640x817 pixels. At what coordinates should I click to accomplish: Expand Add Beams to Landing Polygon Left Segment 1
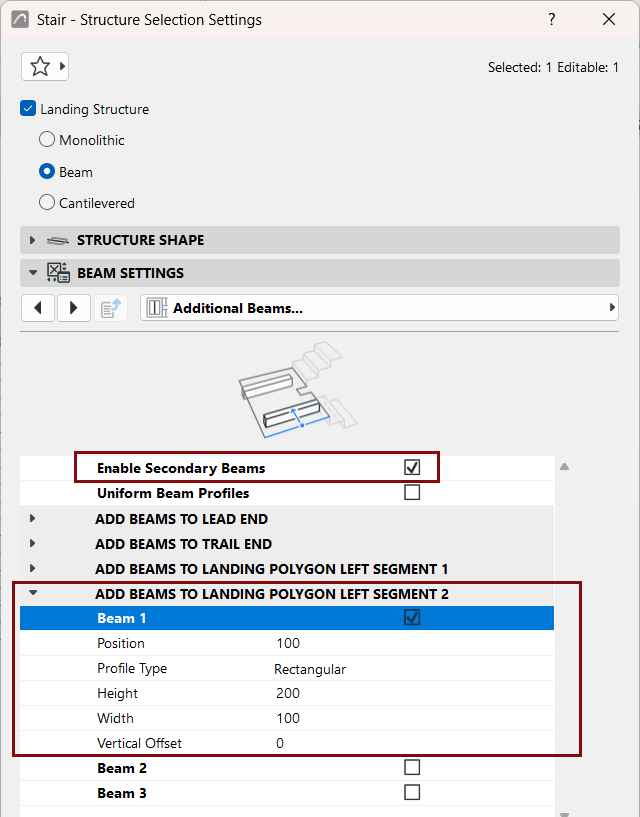tap(32, 568)
